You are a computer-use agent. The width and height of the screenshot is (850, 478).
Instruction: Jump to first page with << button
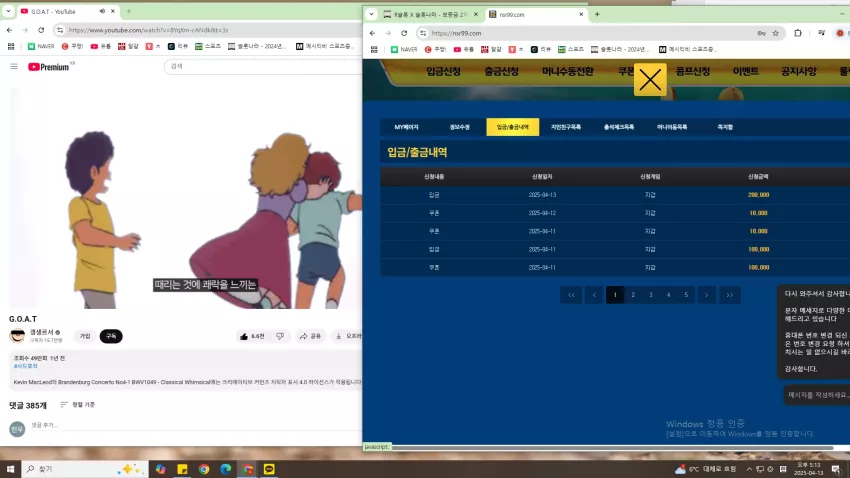pyautogui.click(x=571, y=295)
